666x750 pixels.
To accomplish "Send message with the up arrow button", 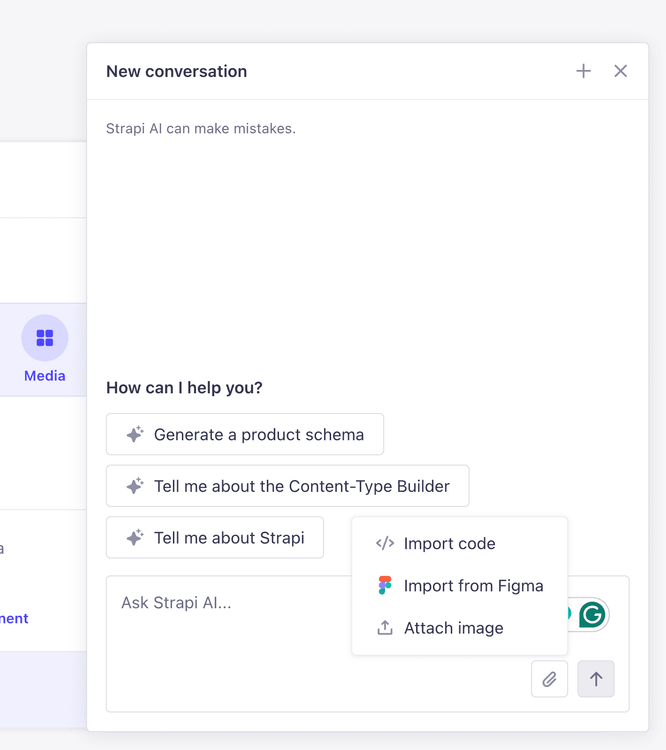I will (596, 679).
